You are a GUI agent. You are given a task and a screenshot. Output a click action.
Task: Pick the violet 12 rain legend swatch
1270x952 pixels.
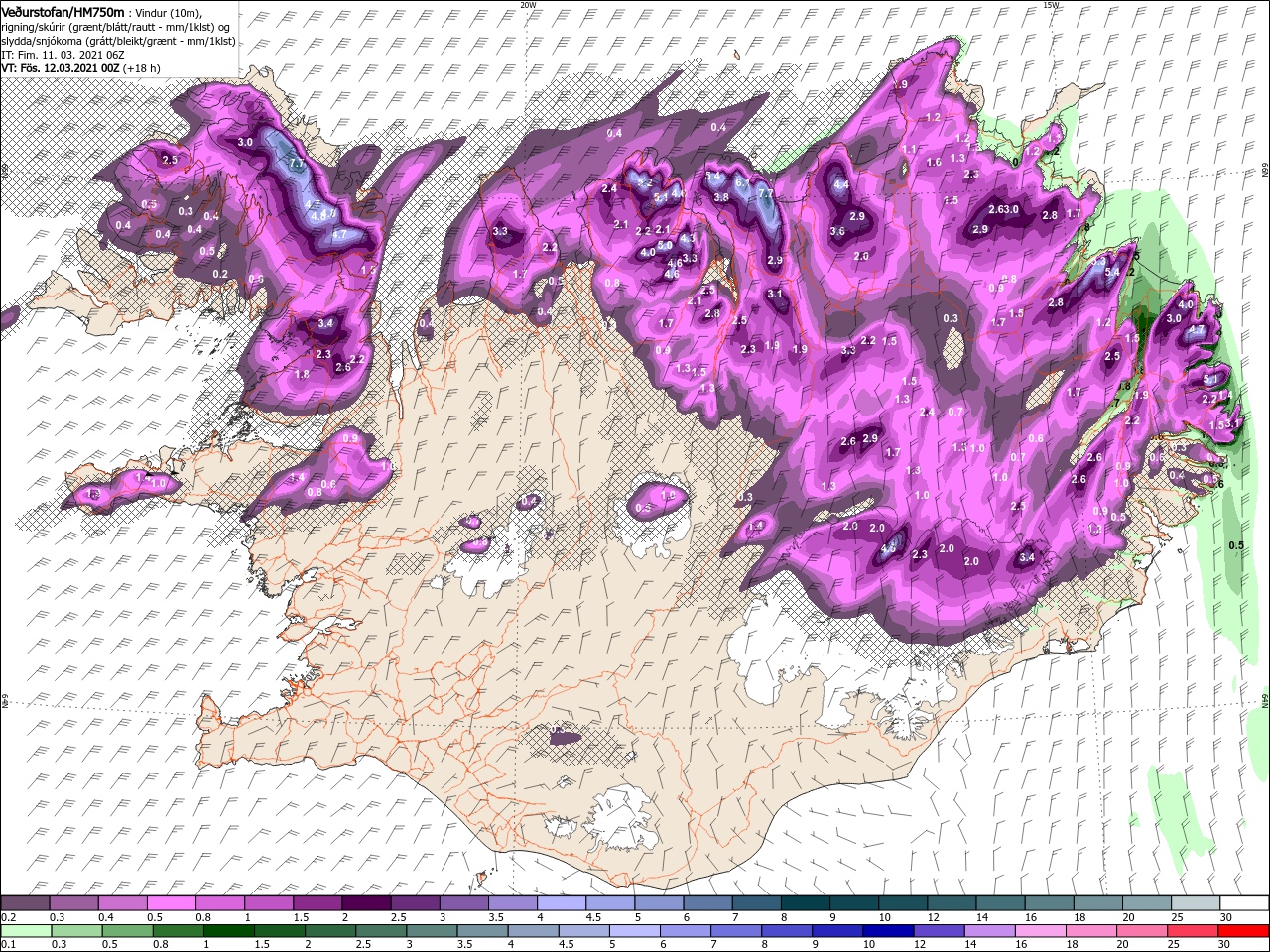click(x=940, y=930)
